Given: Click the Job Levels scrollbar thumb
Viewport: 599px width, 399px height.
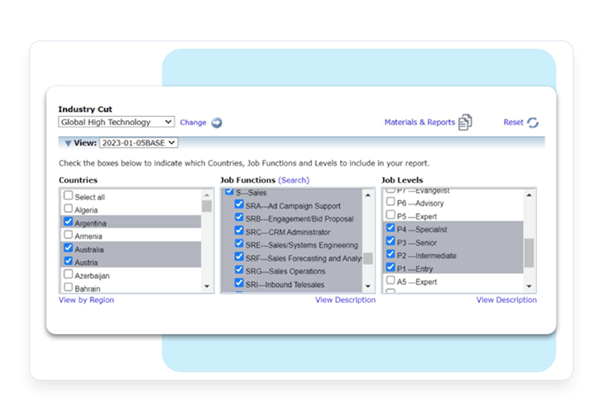Looking at the screenshot, I should 529,253.
